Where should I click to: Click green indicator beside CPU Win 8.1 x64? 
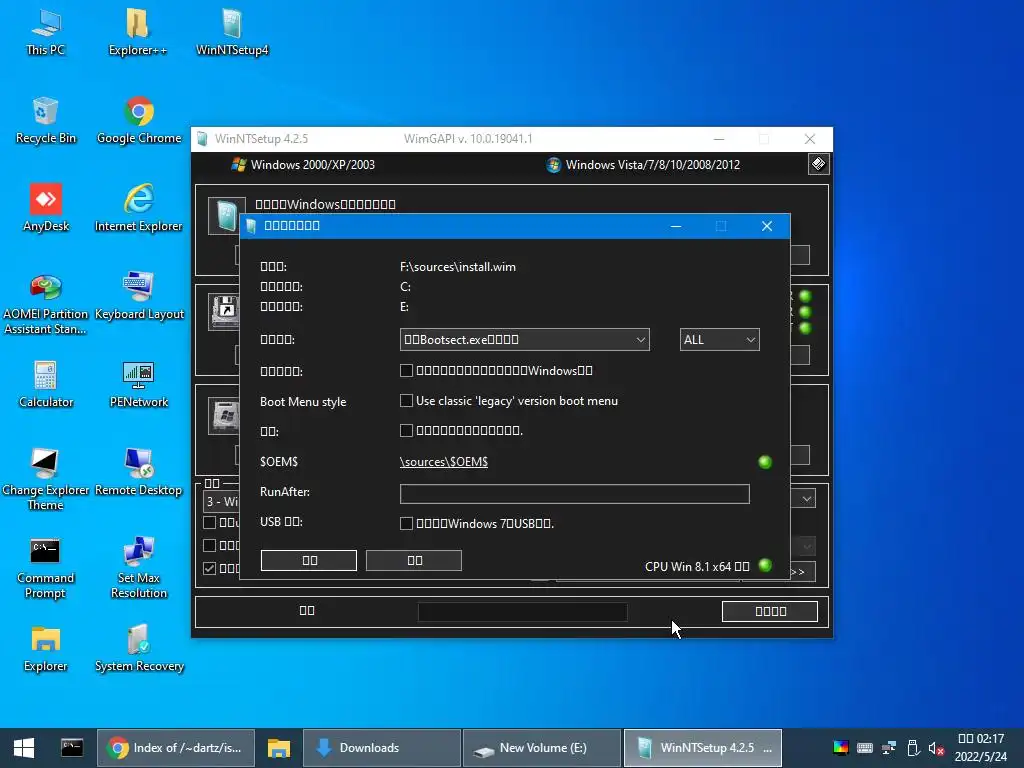(x=765, y=566)
